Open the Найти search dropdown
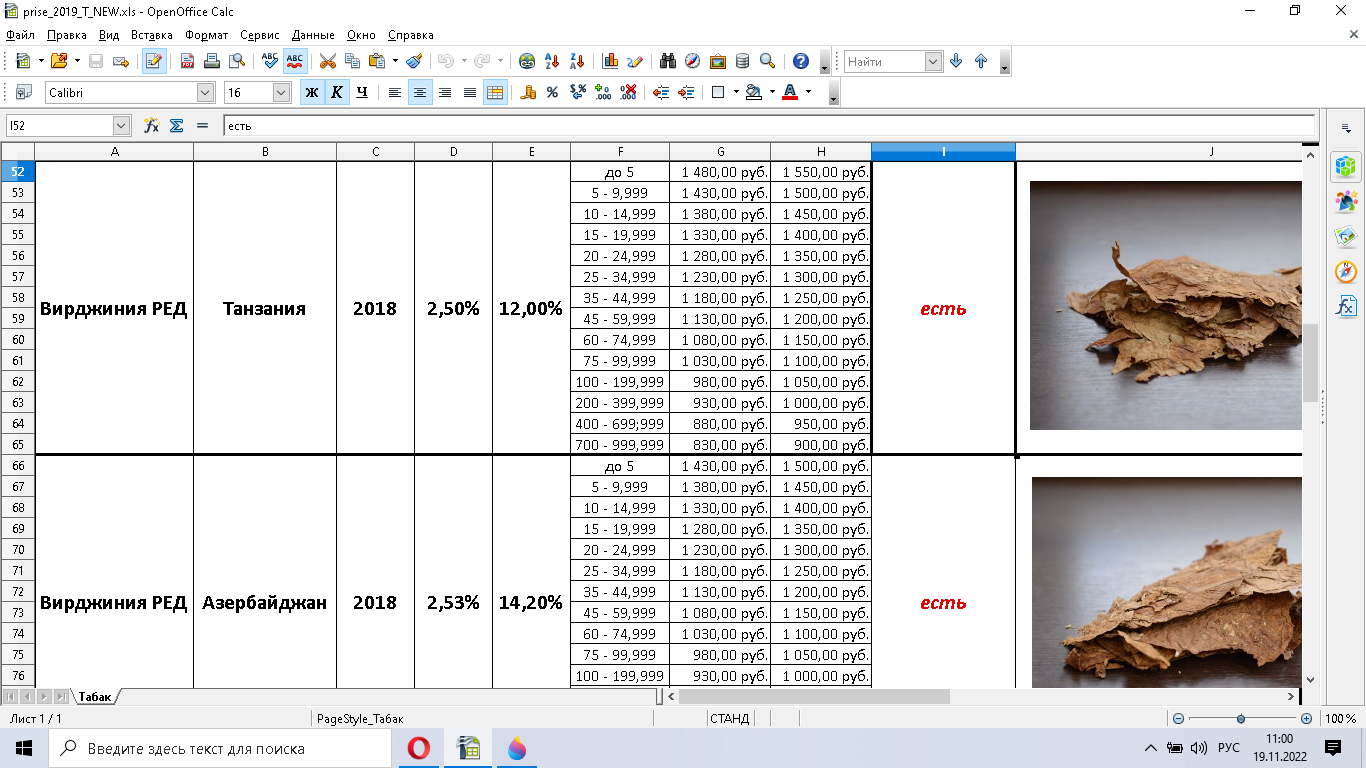 click(x=934, y=61)
